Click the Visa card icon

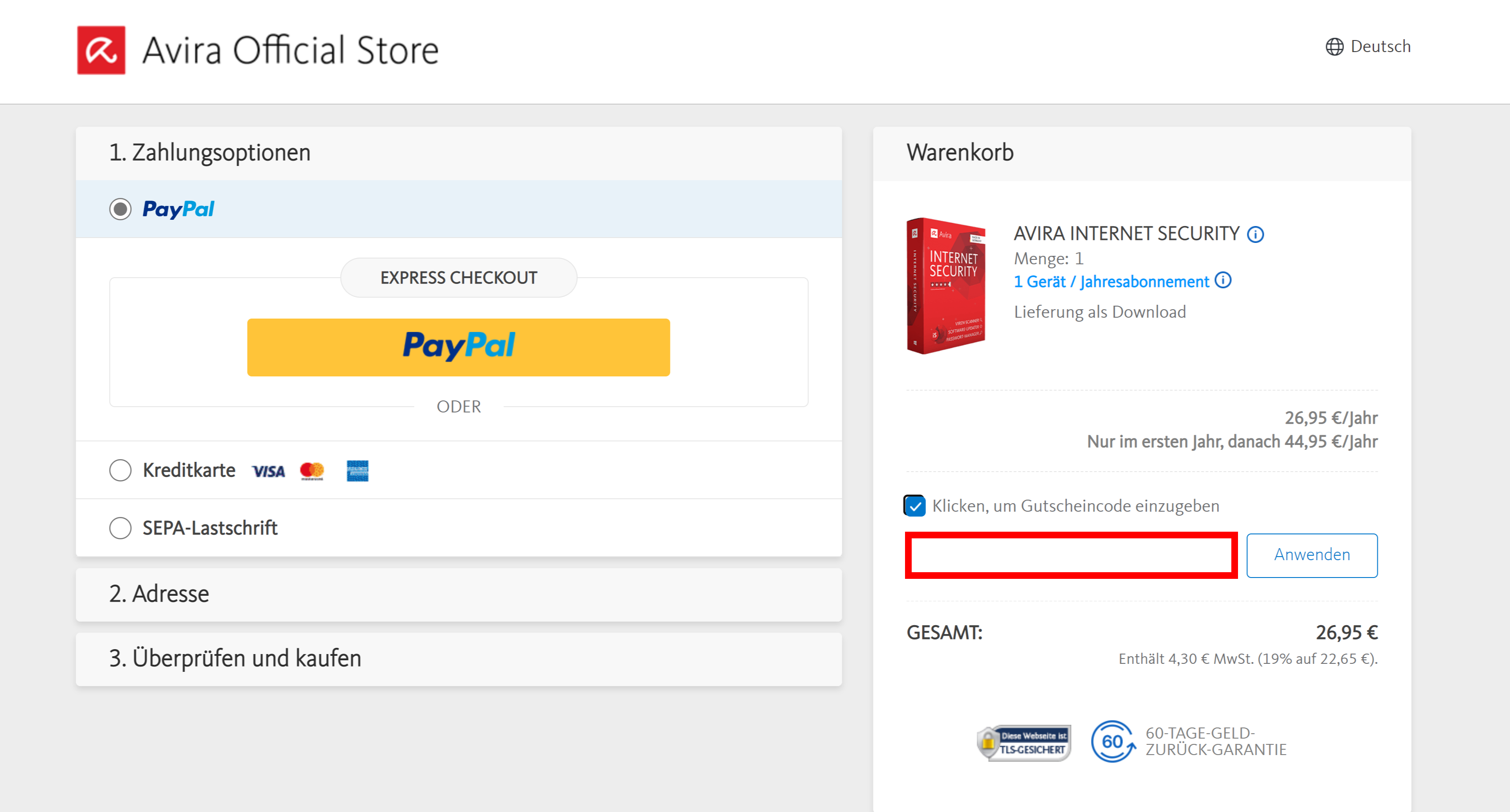(x=268, y=471)
